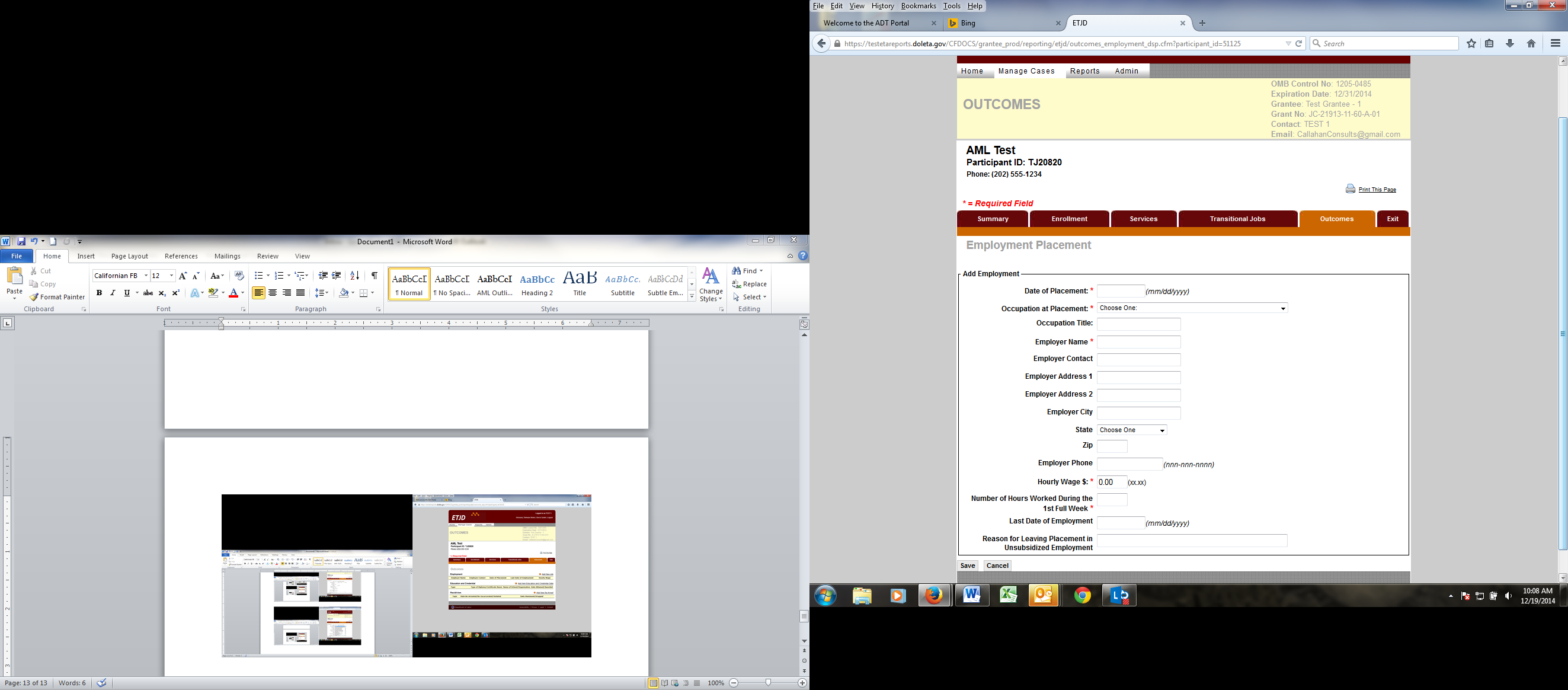Open the Transitional Jobs tab

tap(1237, 219)
